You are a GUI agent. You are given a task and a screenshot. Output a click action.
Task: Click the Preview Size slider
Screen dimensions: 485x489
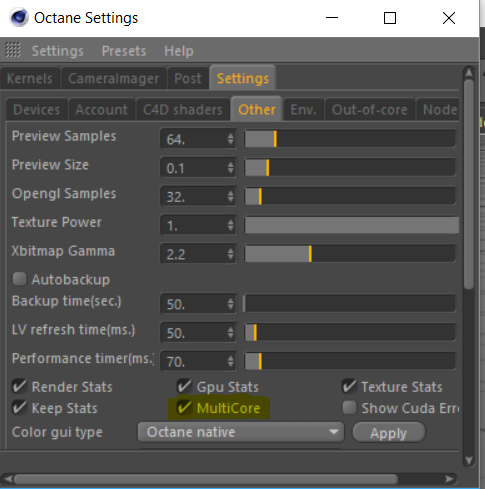350,168
